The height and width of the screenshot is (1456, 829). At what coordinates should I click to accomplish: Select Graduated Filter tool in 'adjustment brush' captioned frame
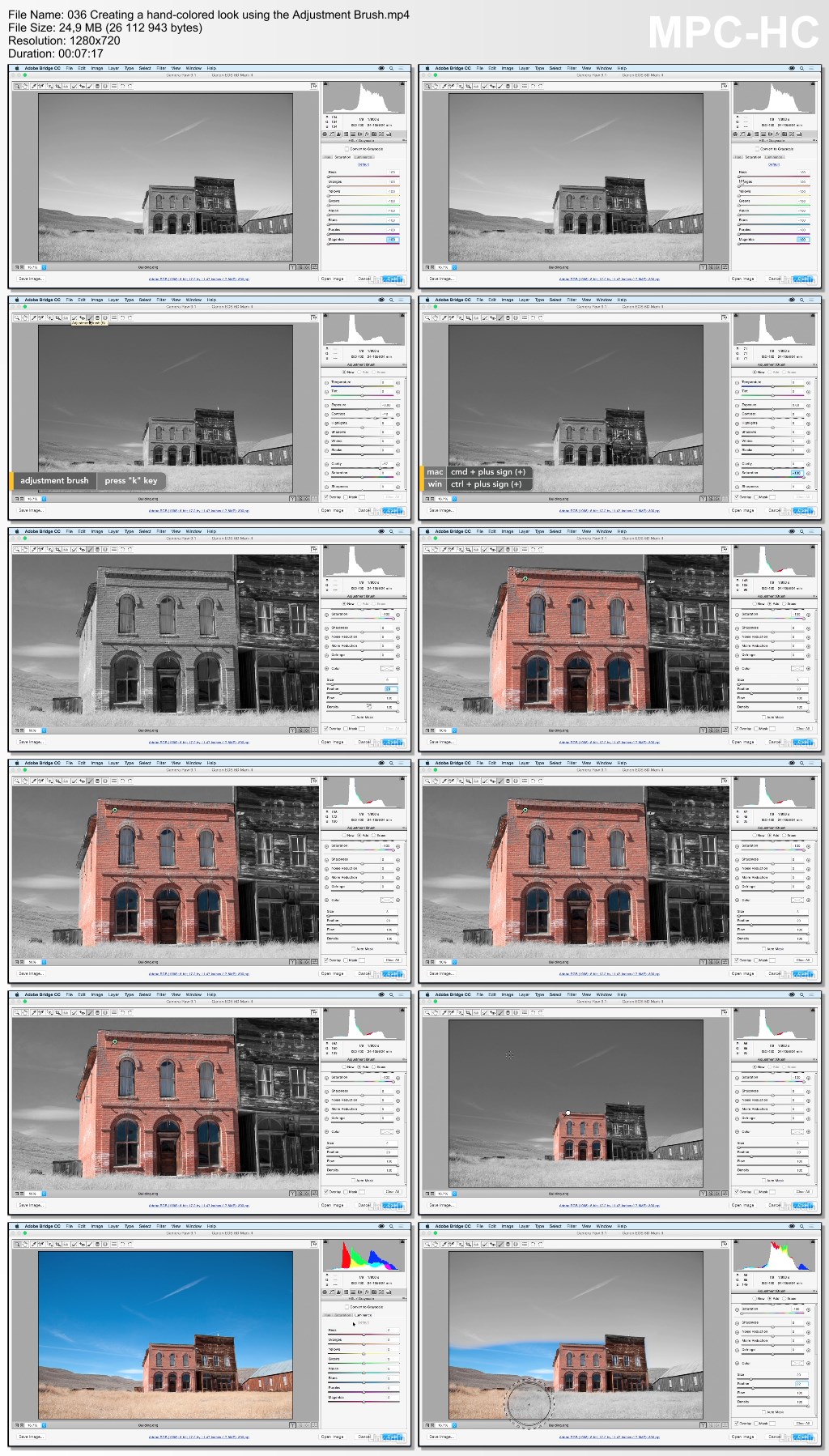[97, 317]
